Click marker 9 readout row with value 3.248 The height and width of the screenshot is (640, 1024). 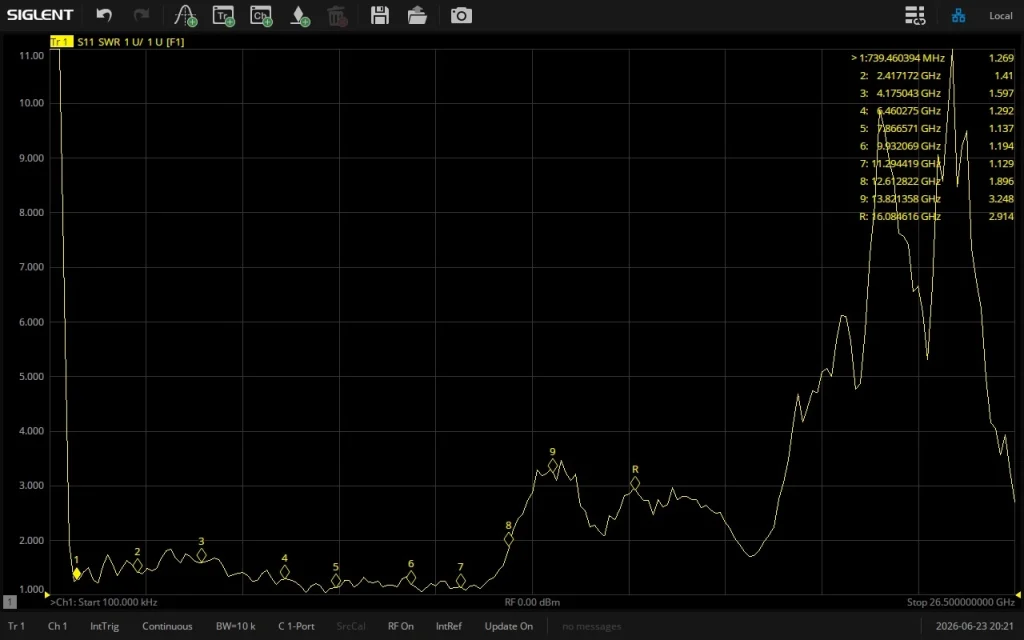936,199
